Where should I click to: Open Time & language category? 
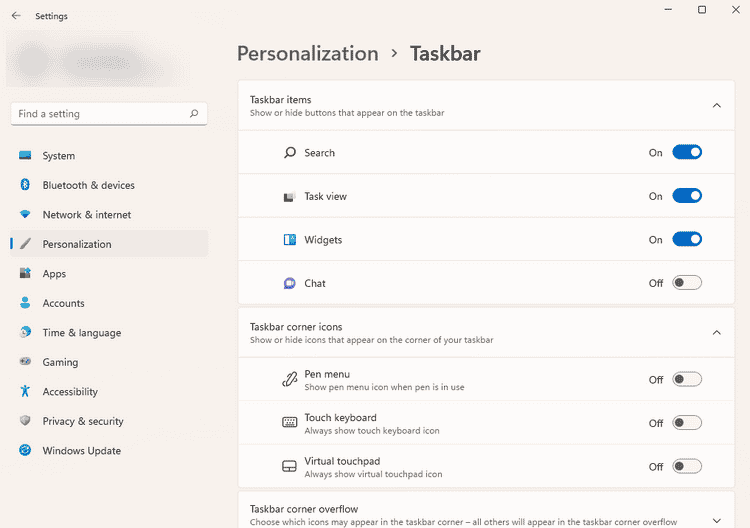pyautogui.click(x=81, y=333)
